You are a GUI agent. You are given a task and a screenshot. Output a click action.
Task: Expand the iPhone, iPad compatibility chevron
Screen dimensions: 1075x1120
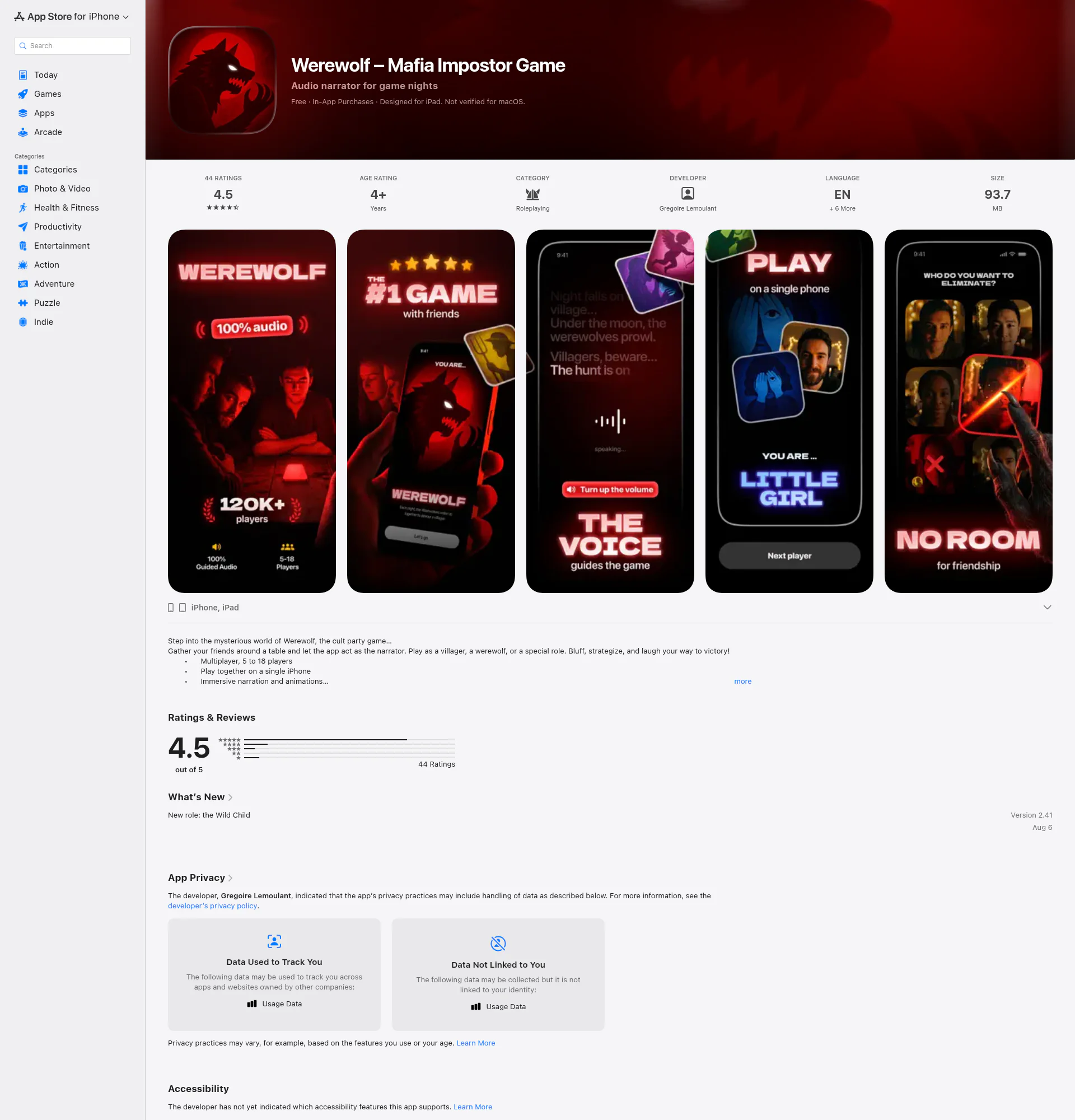point(1047,608)
